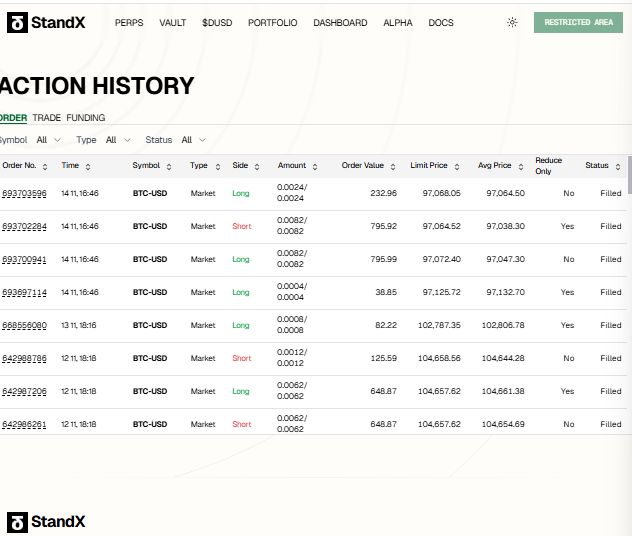
Task: Sort by Avg Price sort icon
Action: 521,166
